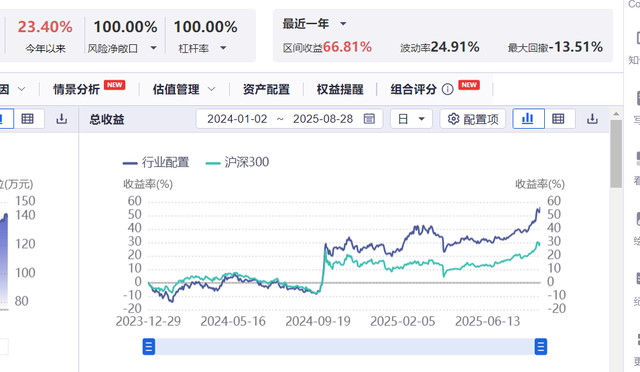The image size is (640, 372).
Task: Switch 总收益 panel to table view
Action: pyautogui.click(x=558, y=119)
